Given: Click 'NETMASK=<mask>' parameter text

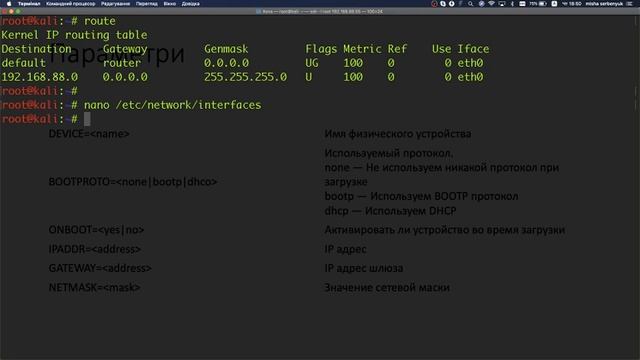Looking at the screenshot, I should pos(95,287).
